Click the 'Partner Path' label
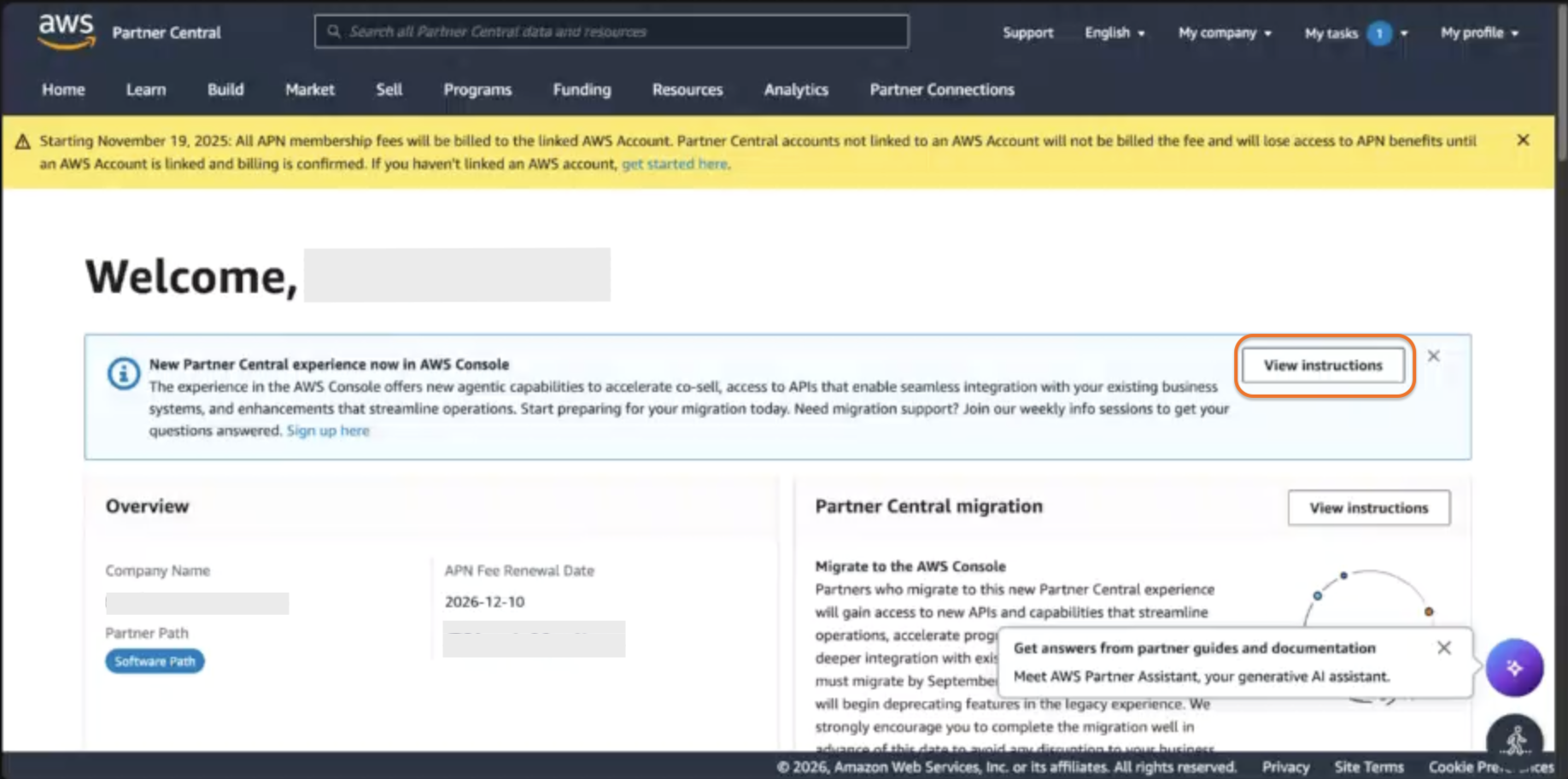 [x=147, y=633]
